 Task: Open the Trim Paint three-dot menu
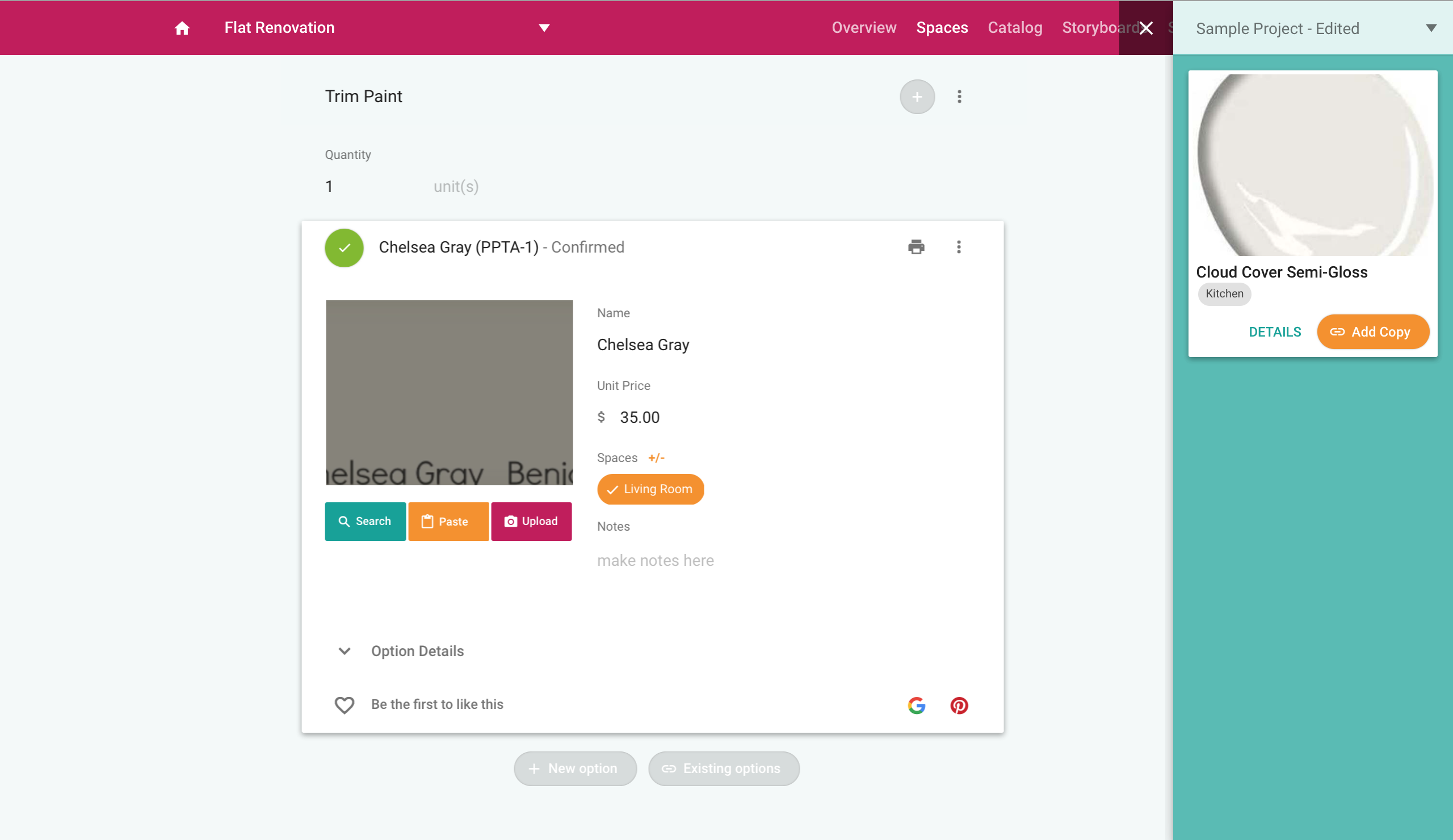tap(959, 97)
